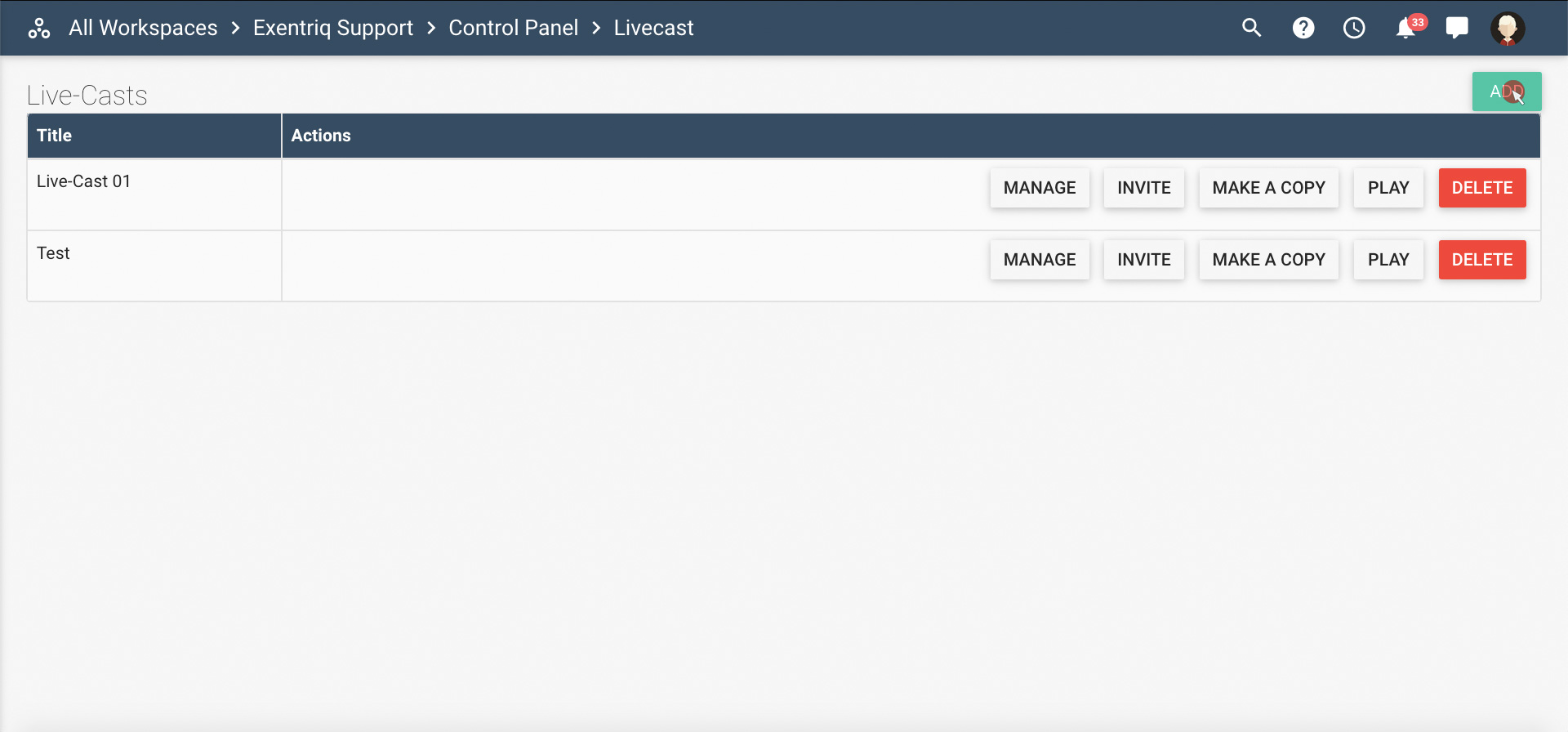Open the user profile avatar
Viewport: 1568px width, 732px height.
1508,28
